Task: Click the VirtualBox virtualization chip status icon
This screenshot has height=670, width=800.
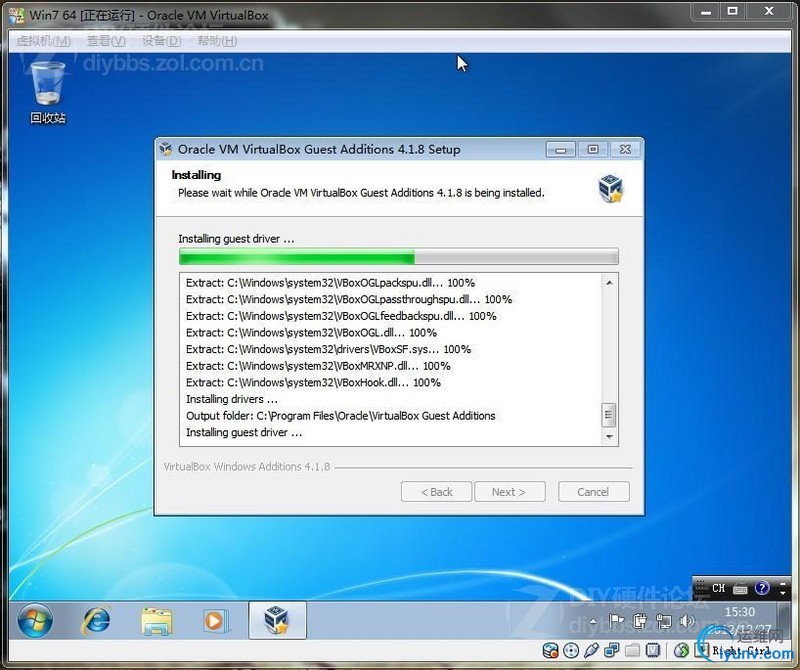Action: 653,650
